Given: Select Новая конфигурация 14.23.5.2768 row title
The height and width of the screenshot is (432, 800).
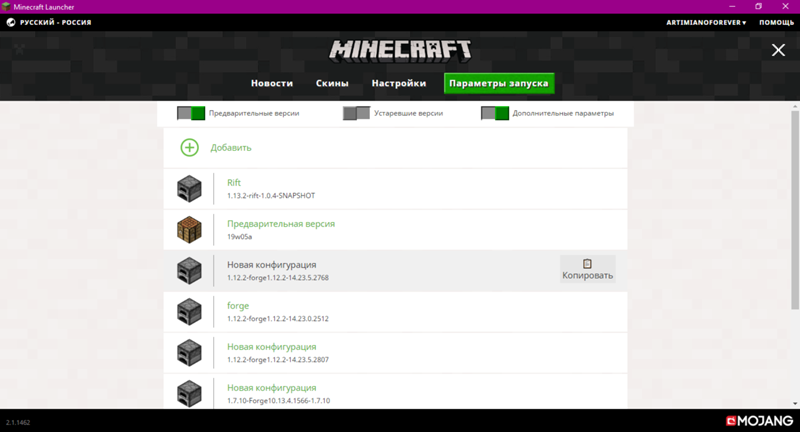Looking at the screenshot, I should click(271, 265).
